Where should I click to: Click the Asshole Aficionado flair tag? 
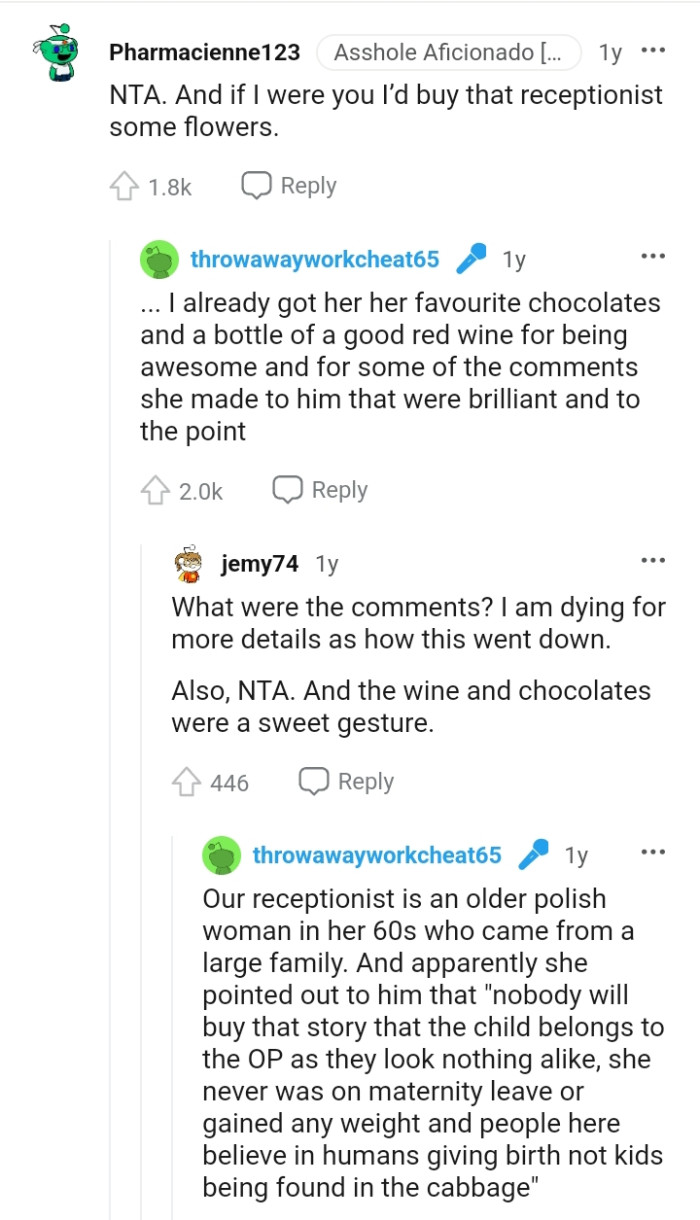tap(449, 52)
